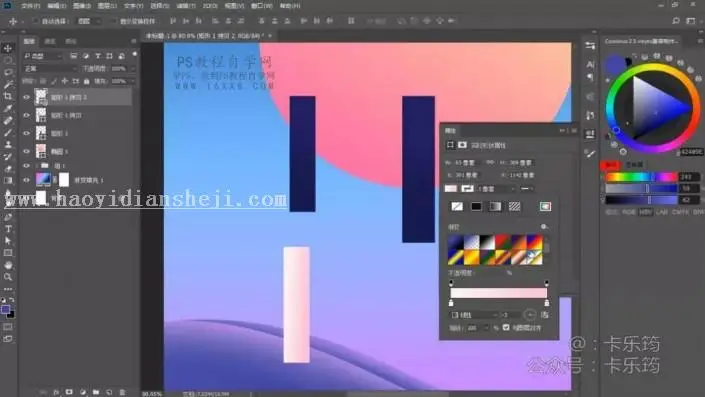Image resolution: width=705 pixels, height=397 pixels.
Task: Select the LAB tab in Coolorus panel
Action: pos(662,212)
